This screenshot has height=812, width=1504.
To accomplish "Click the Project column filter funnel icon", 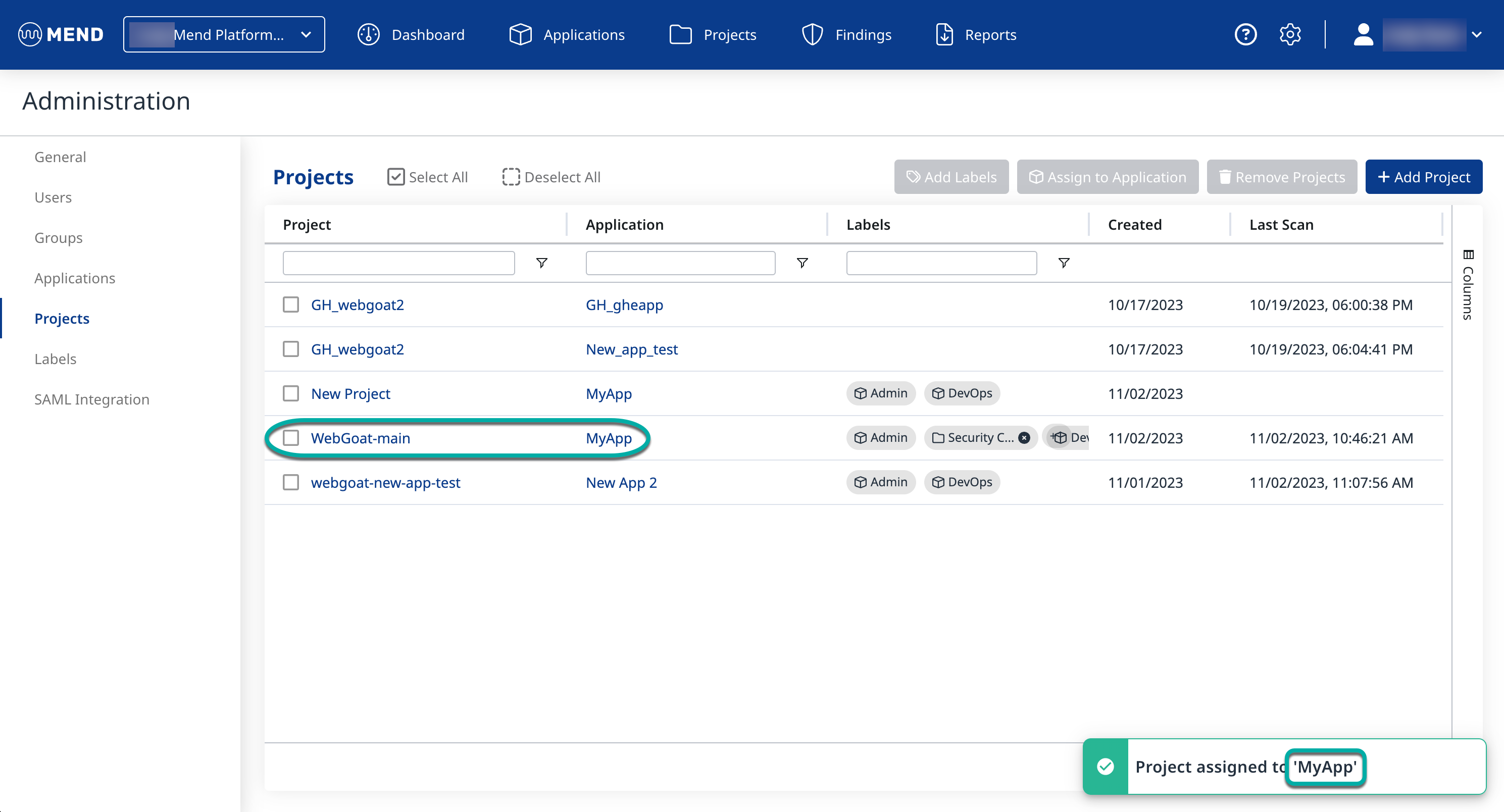I will click(x=541, y=263).
